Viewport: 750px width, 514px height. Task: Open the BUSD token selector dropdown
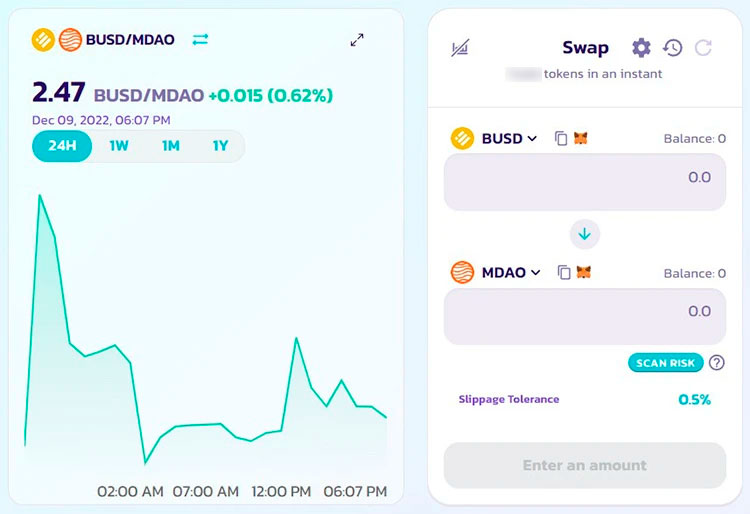click(x=509, y=139)
